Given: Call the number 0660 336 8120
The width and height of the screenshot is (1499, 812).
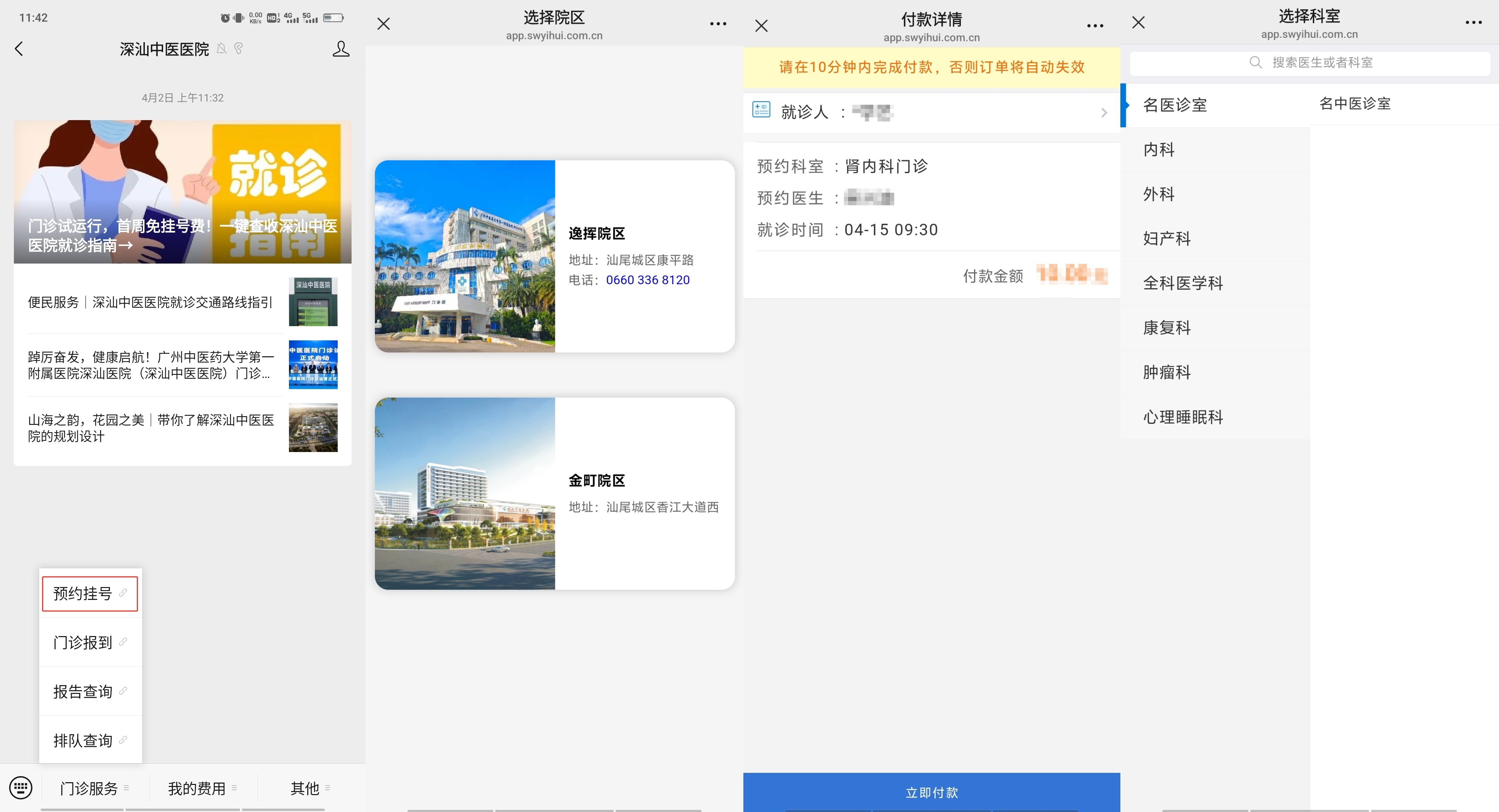Looking at the screenshot, I should click(x=648, y=280).
